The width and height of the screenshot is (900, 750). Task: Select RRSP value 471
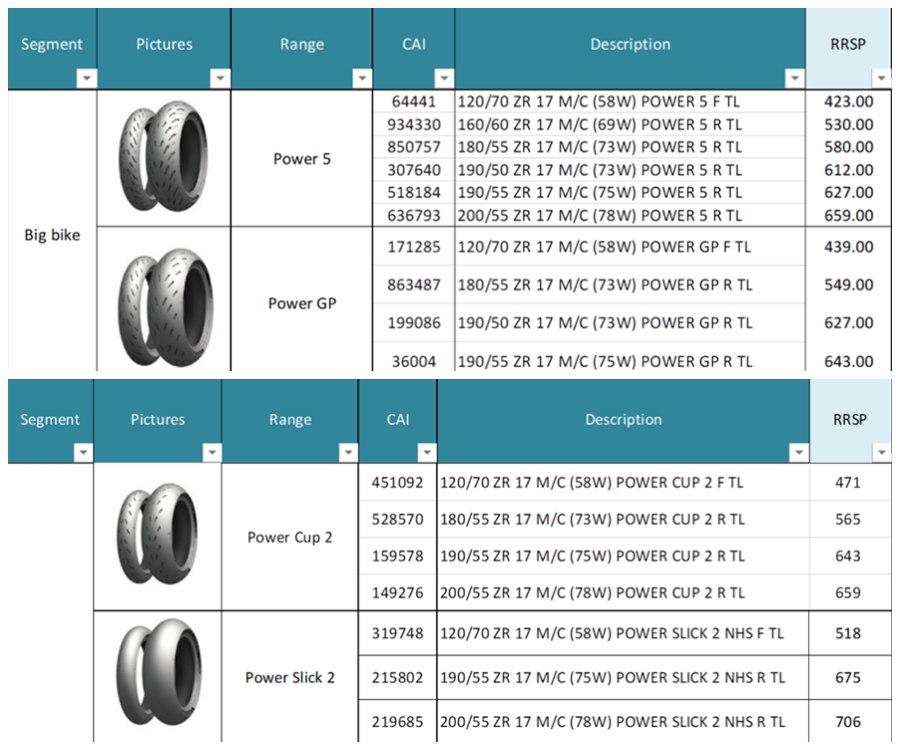point(848,482)
